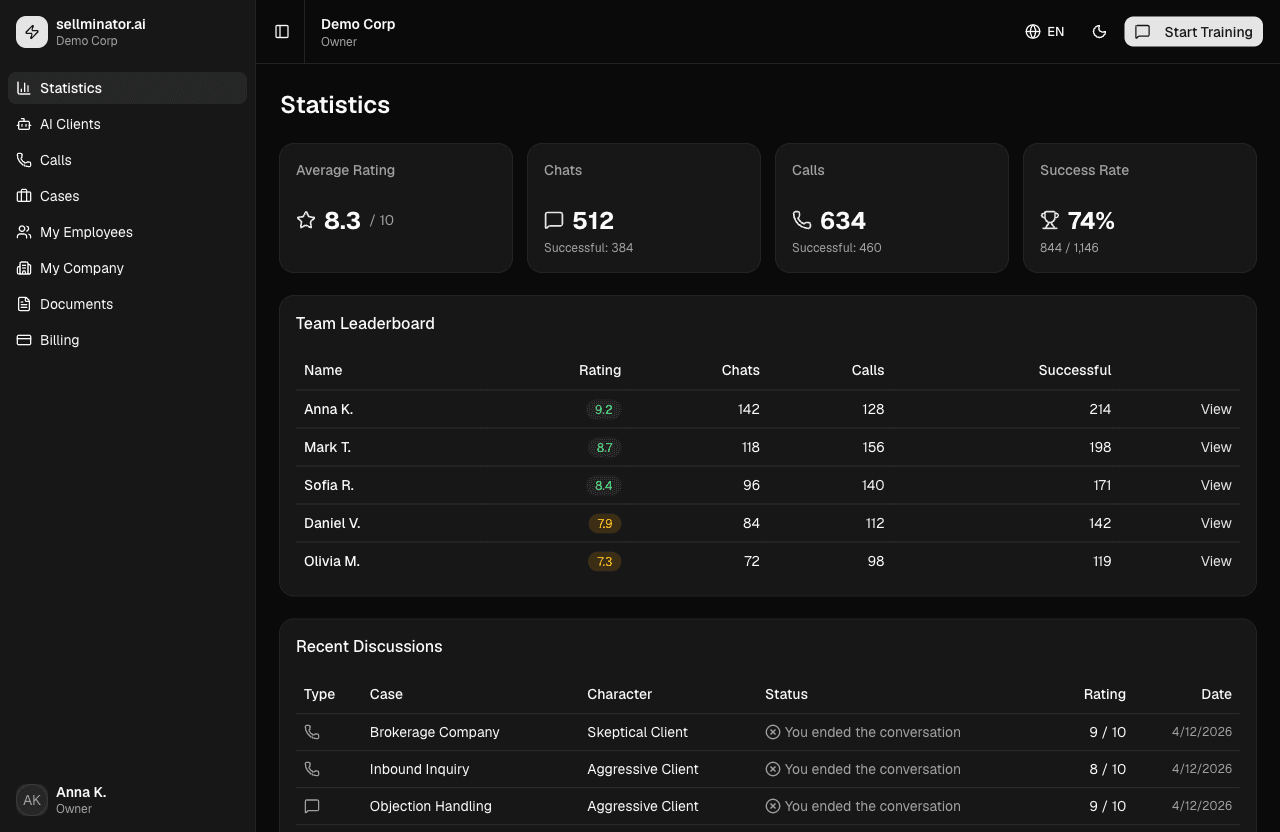Click ended-status icon in Objection Handling row
Viewport: 1280px width, 832px height.
[773, 806]
